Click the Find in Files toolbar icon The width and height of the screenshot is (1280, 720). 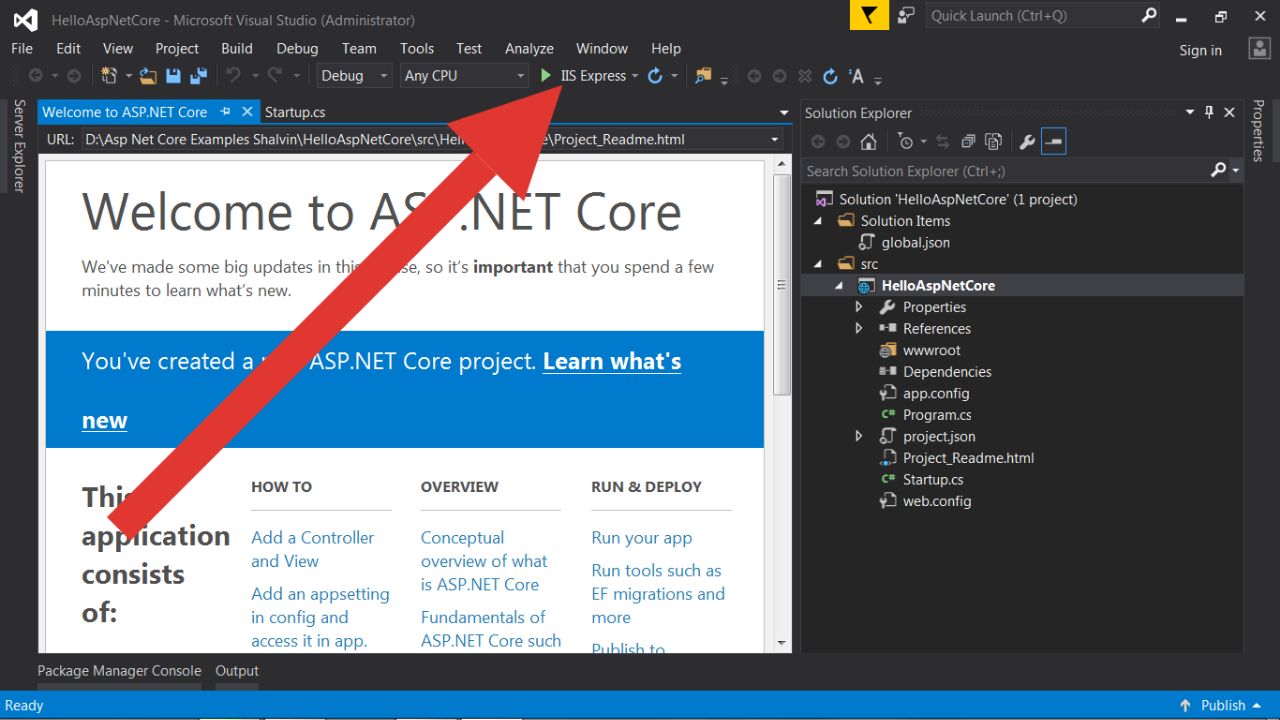[703, 76]
